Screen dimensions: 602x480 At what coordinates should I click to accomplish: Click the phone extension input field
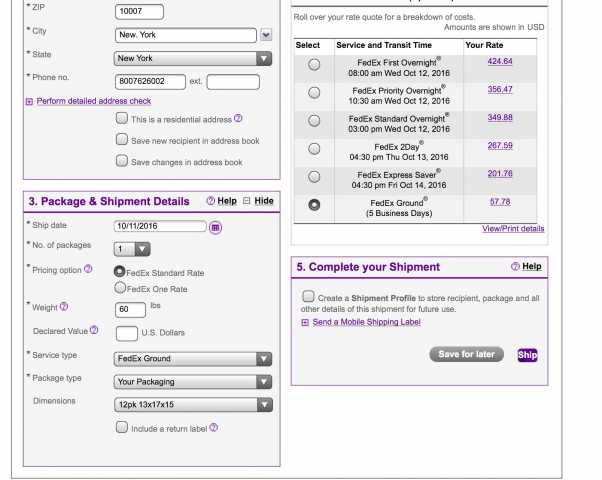pos(233,82)
